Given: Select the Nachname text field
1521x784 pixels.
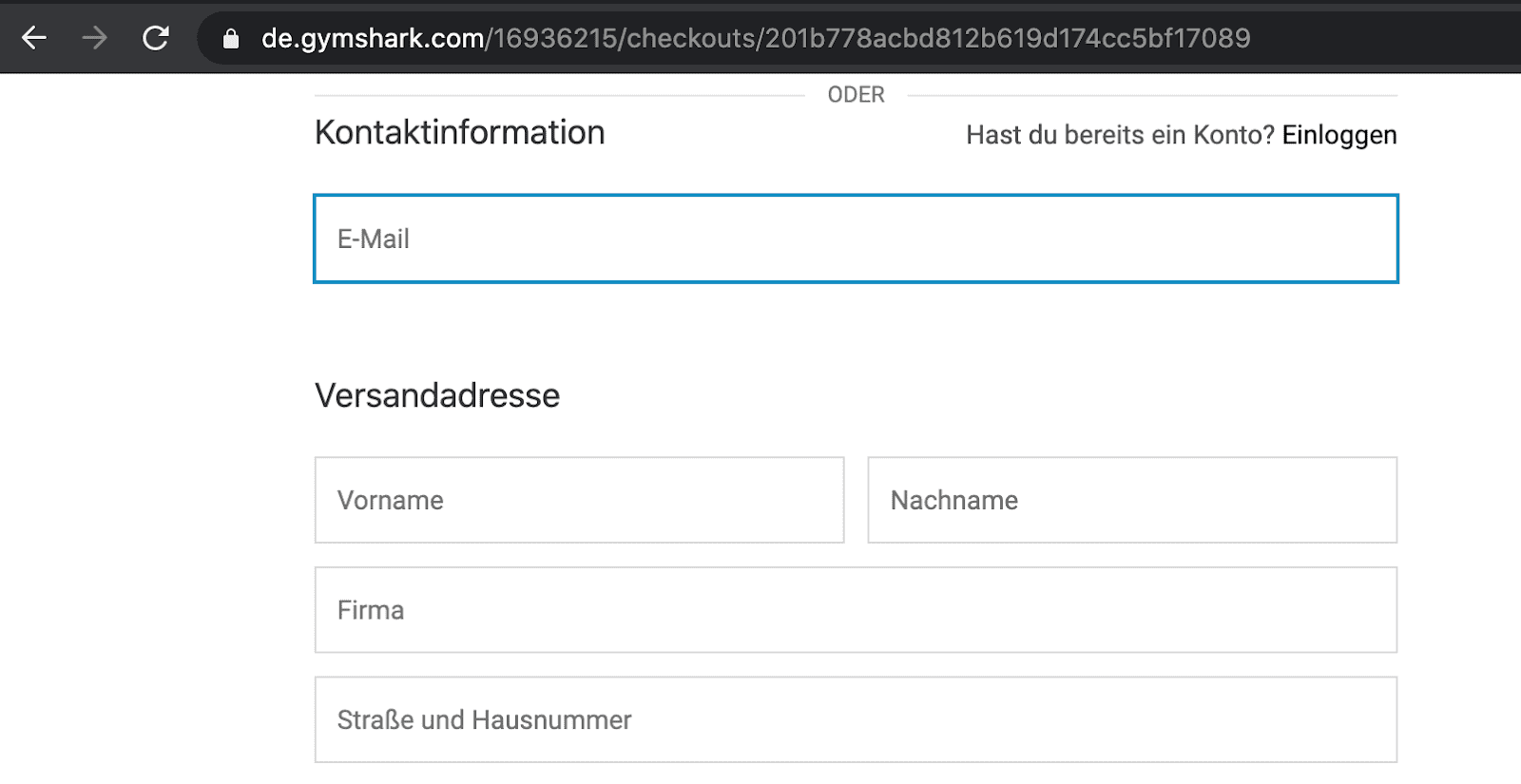Looking at the screenshot, I should [x=1131, y=500].
